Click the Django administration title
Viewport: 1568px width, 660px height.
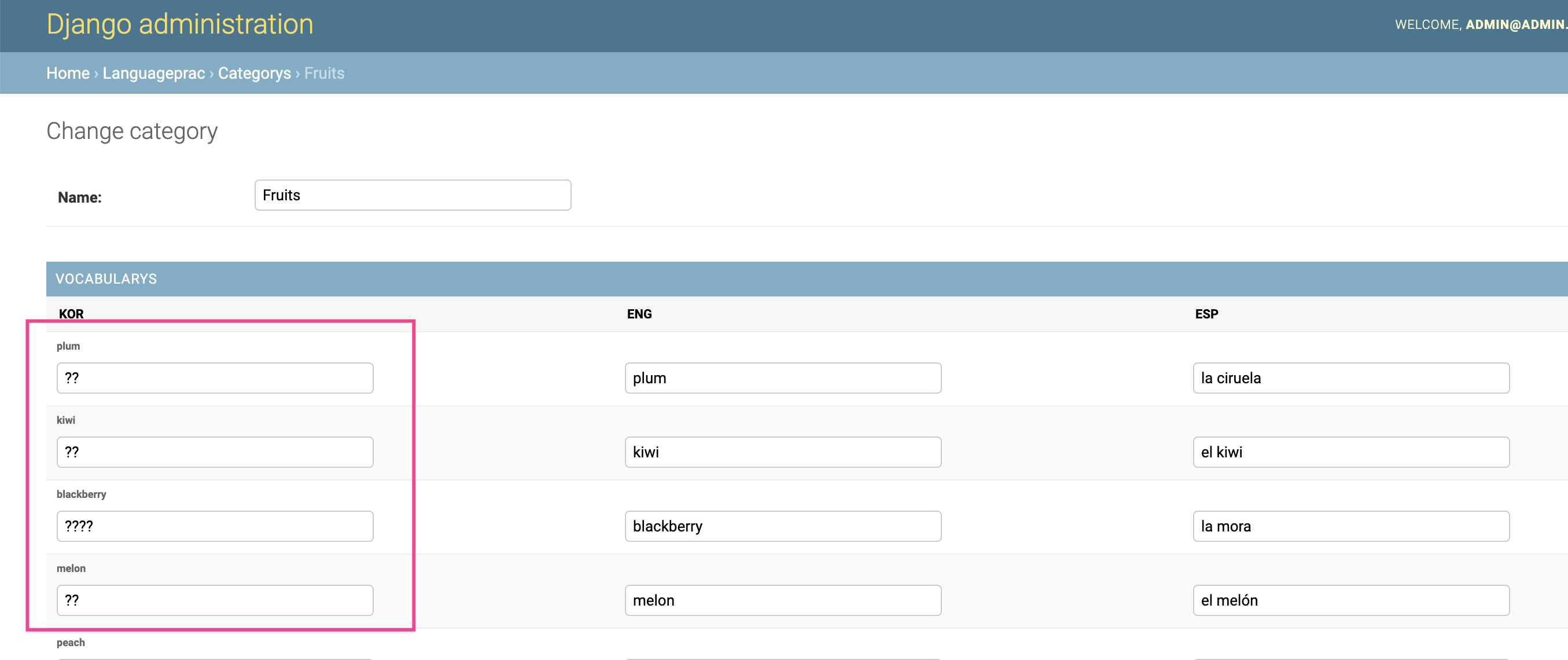[179, 24]
